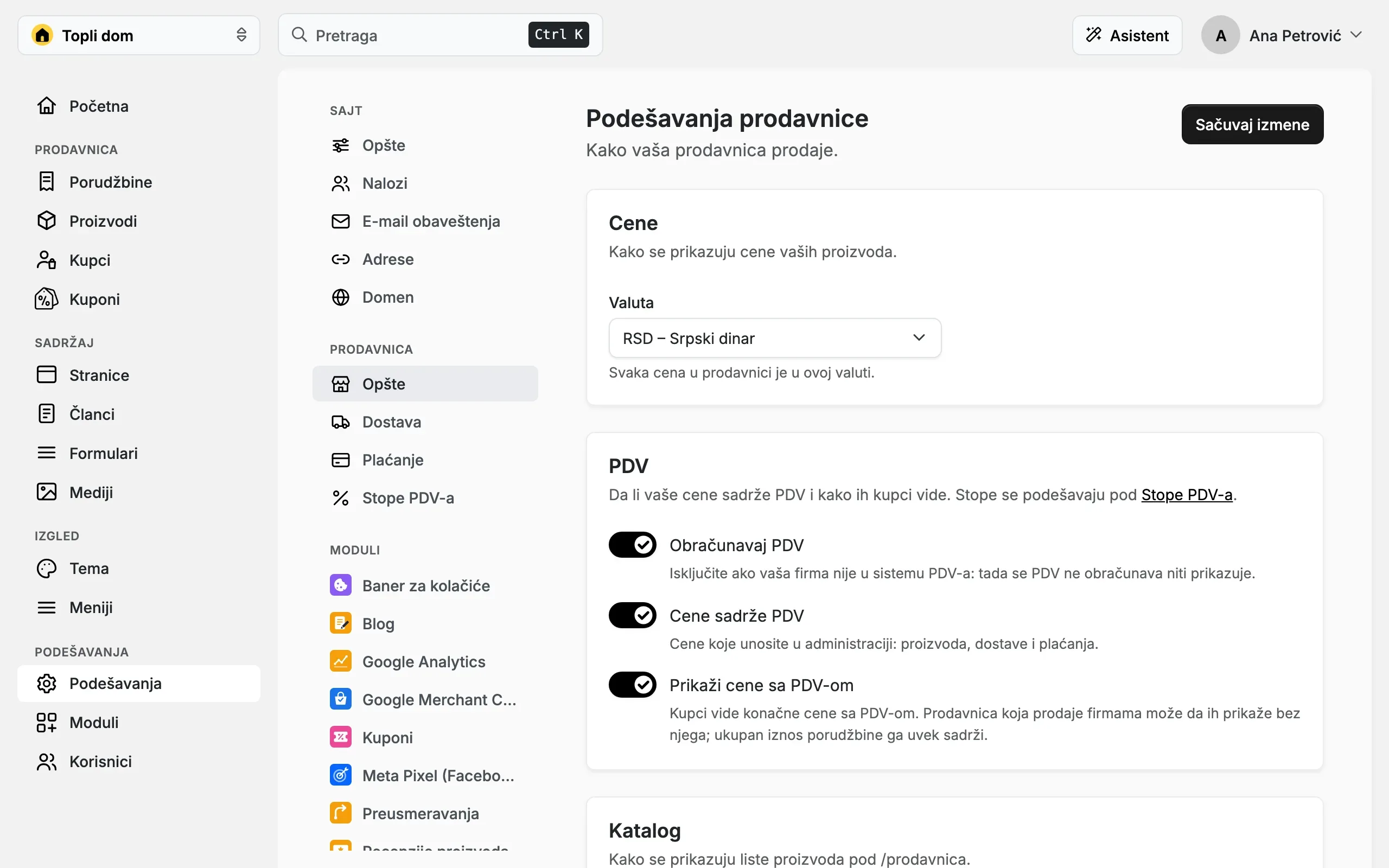Viewport: 1389px width, 868px height.
Task: Open the Blog module settings
Action: click(425, 623)
